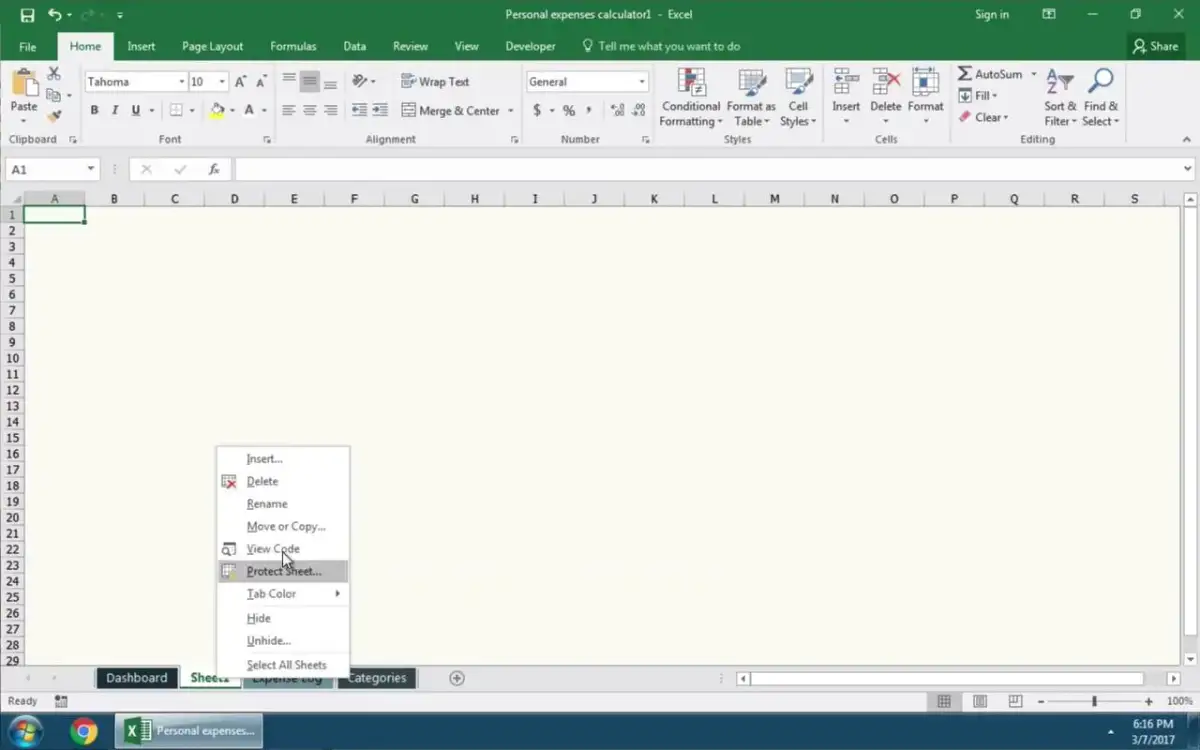Open Format as Table gallery
Viewport: 1200px width, 750px height.
[751, 83]
